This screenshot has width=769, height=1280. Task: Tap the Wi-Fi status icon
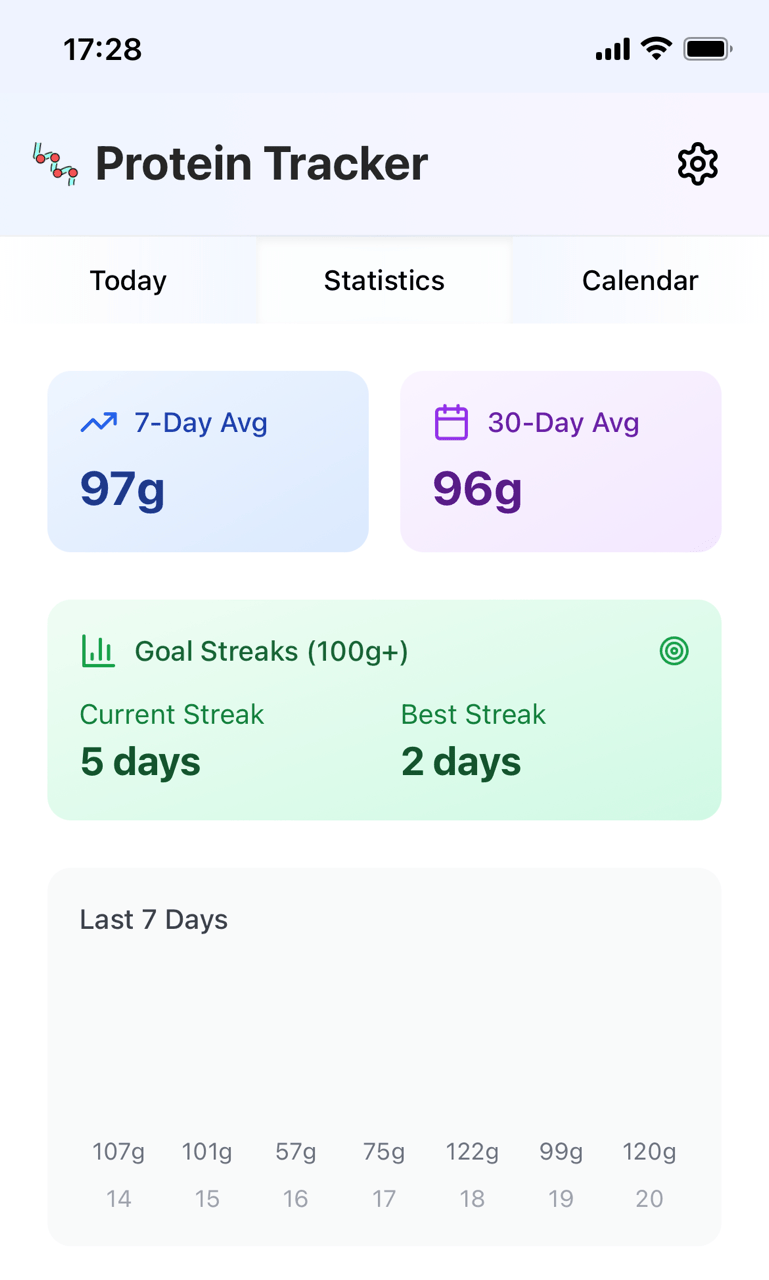[656, 48]
